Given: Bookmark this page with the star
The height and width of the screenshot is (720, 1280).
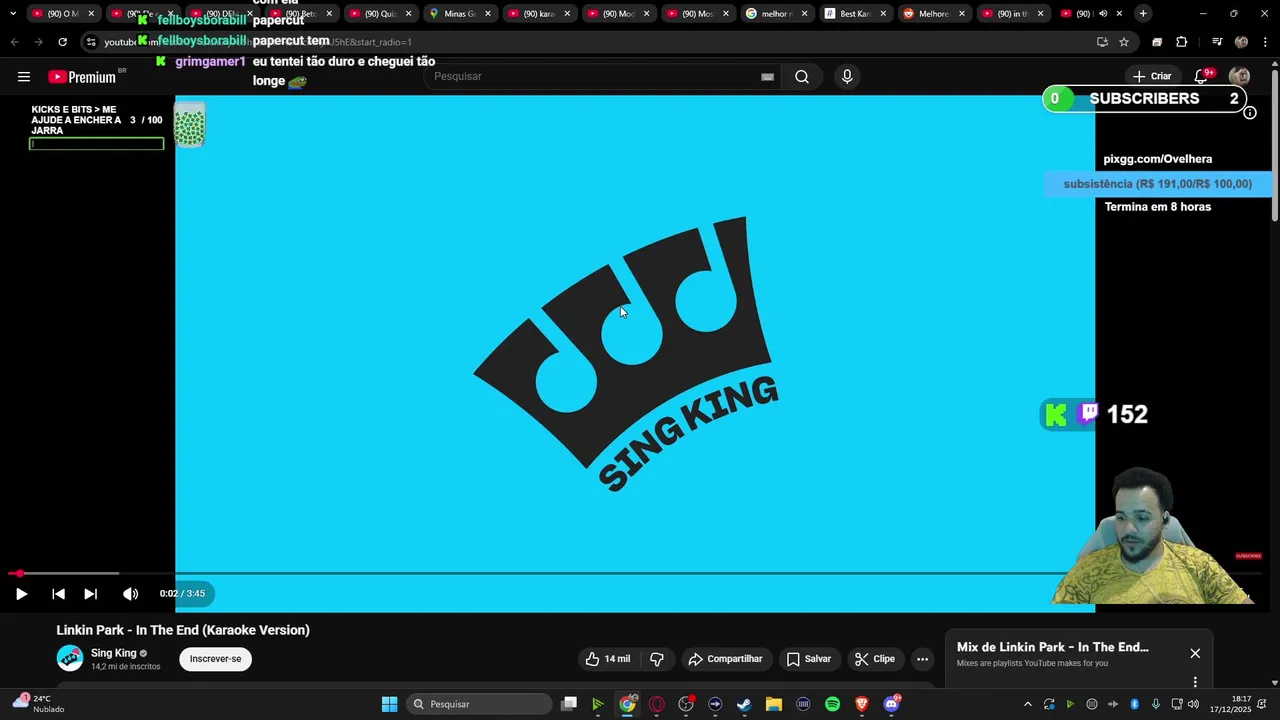Looking at the screenshot, I should point(1124,42).
